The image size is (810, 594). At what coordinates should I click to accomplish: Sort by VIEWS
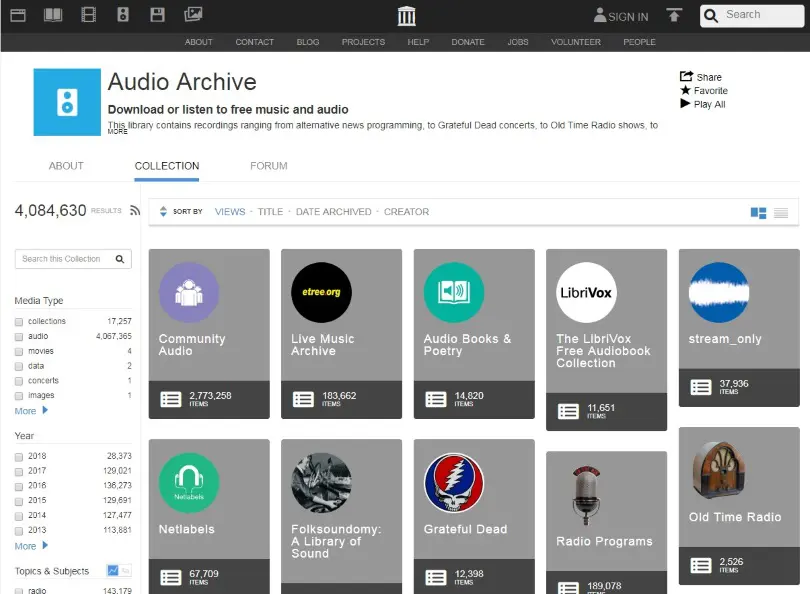(230, 212)
